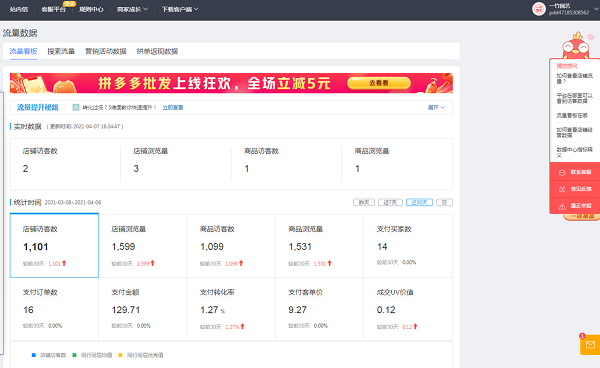The width and height of the screenshot is (600, 368).
Task: Select the 店铺浏览量 1,599 metric card
Action: (x=143, y=246)
